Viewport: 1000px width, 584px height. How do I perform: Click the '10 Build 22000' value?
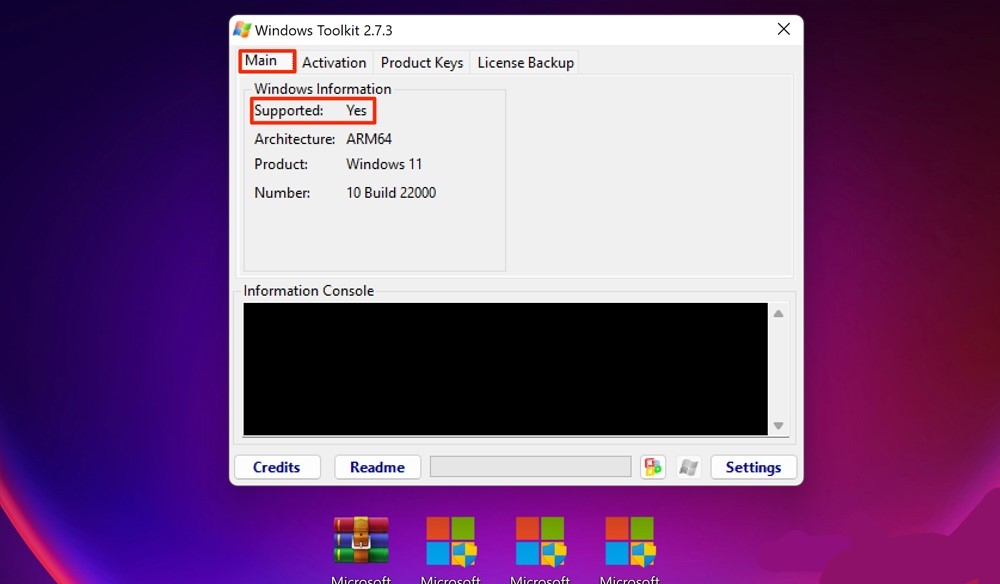pyautogui.click(x=391, y=193)
